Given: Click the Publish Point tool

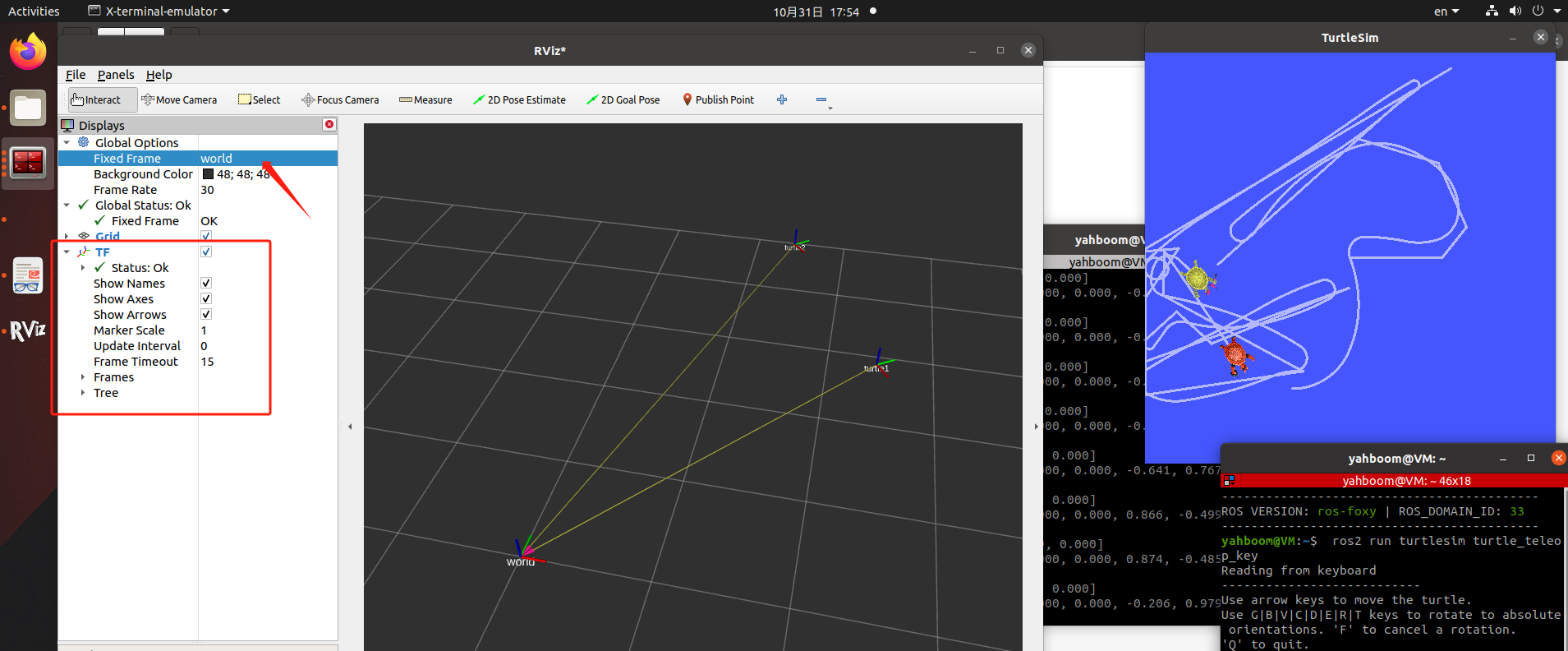Looking at the screenshot, I should tap(718, 99).
